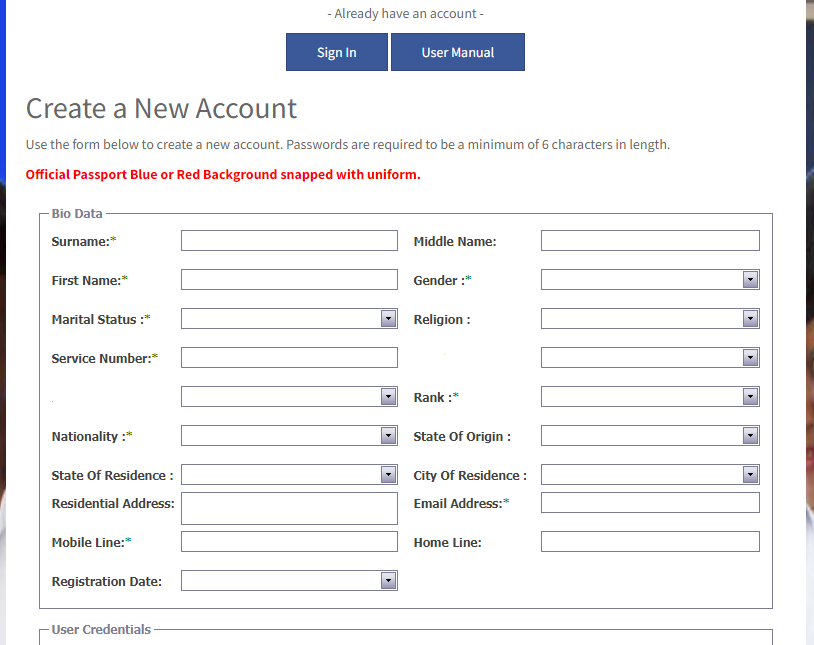Expand the Marital Status dropdown
The image size is (814, 645).
pyautogui.click(x=289, y=319)
